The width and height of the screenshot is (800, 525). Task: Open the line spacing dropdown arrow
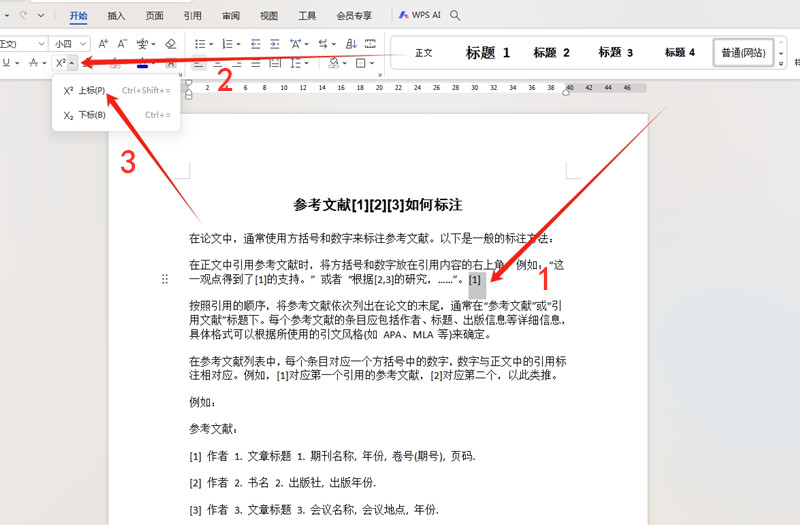click(307, 64)
